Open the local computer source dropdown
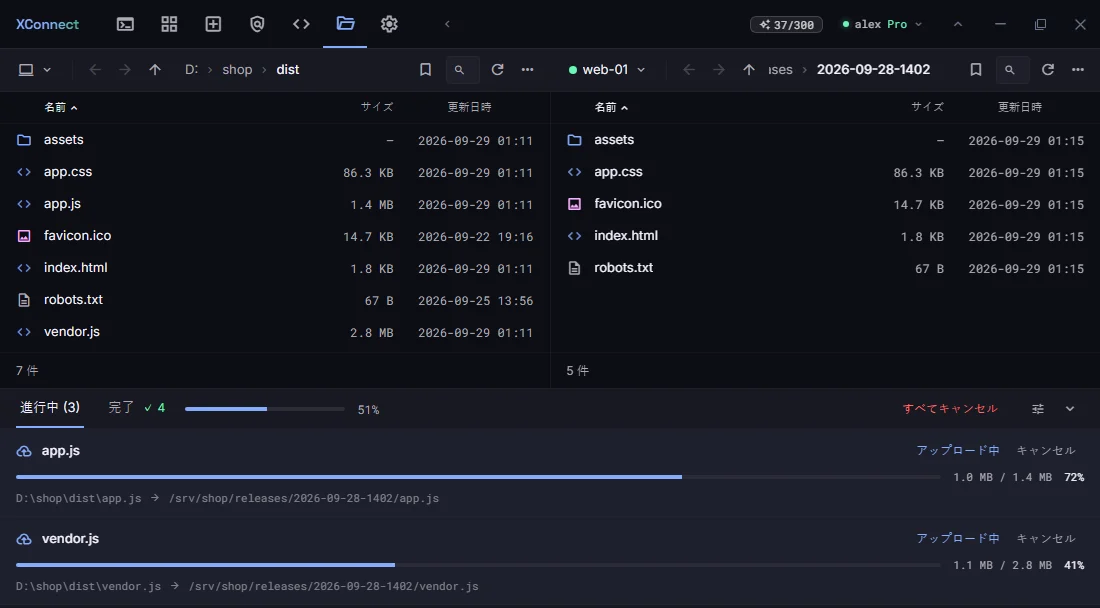This screenshot has height=608, width=1100. (34, 69)
